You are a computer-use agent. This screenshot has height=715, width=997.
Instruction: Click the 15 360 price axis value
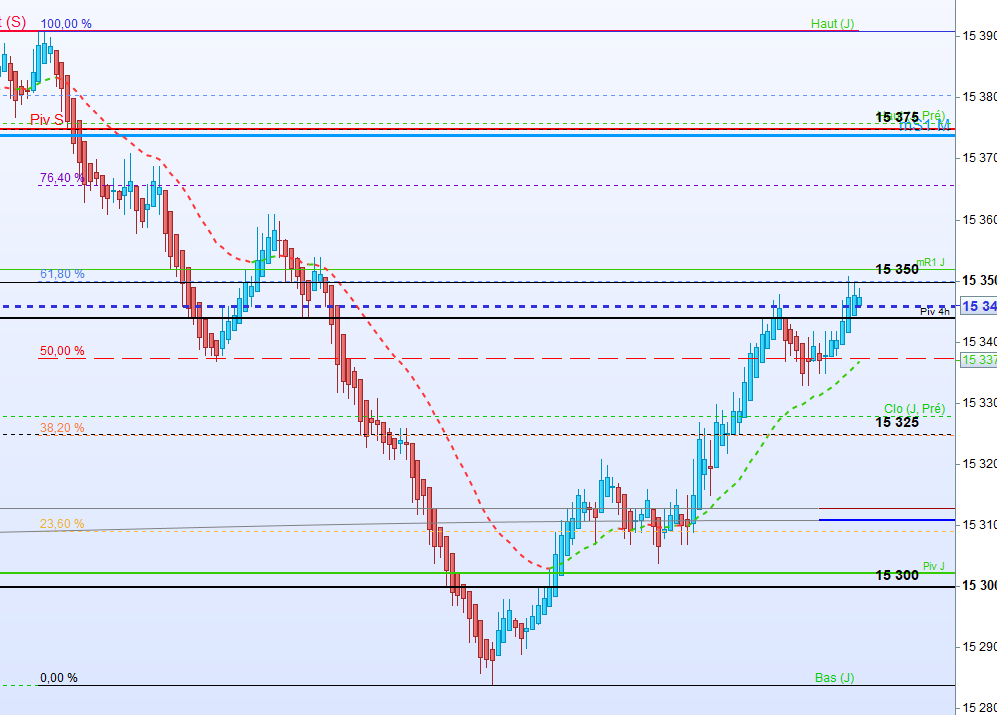pos(979,219)
